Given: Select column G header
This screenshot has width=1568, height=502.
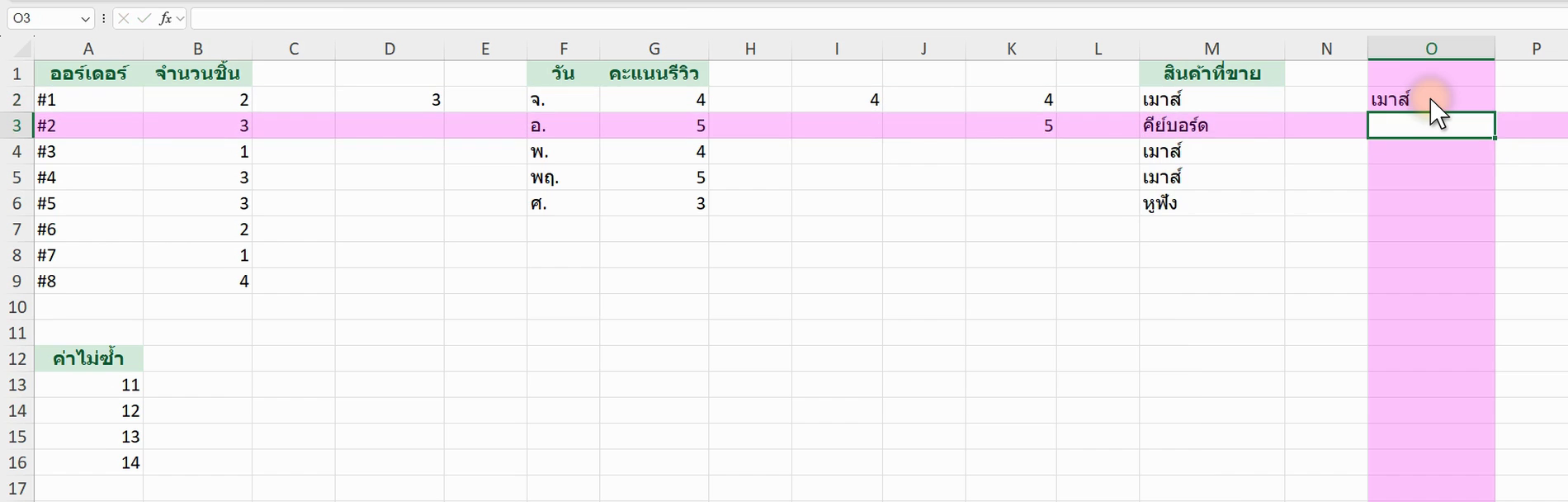Looking at the screenshot, I should pyautogui.click(x=654, y=49).
